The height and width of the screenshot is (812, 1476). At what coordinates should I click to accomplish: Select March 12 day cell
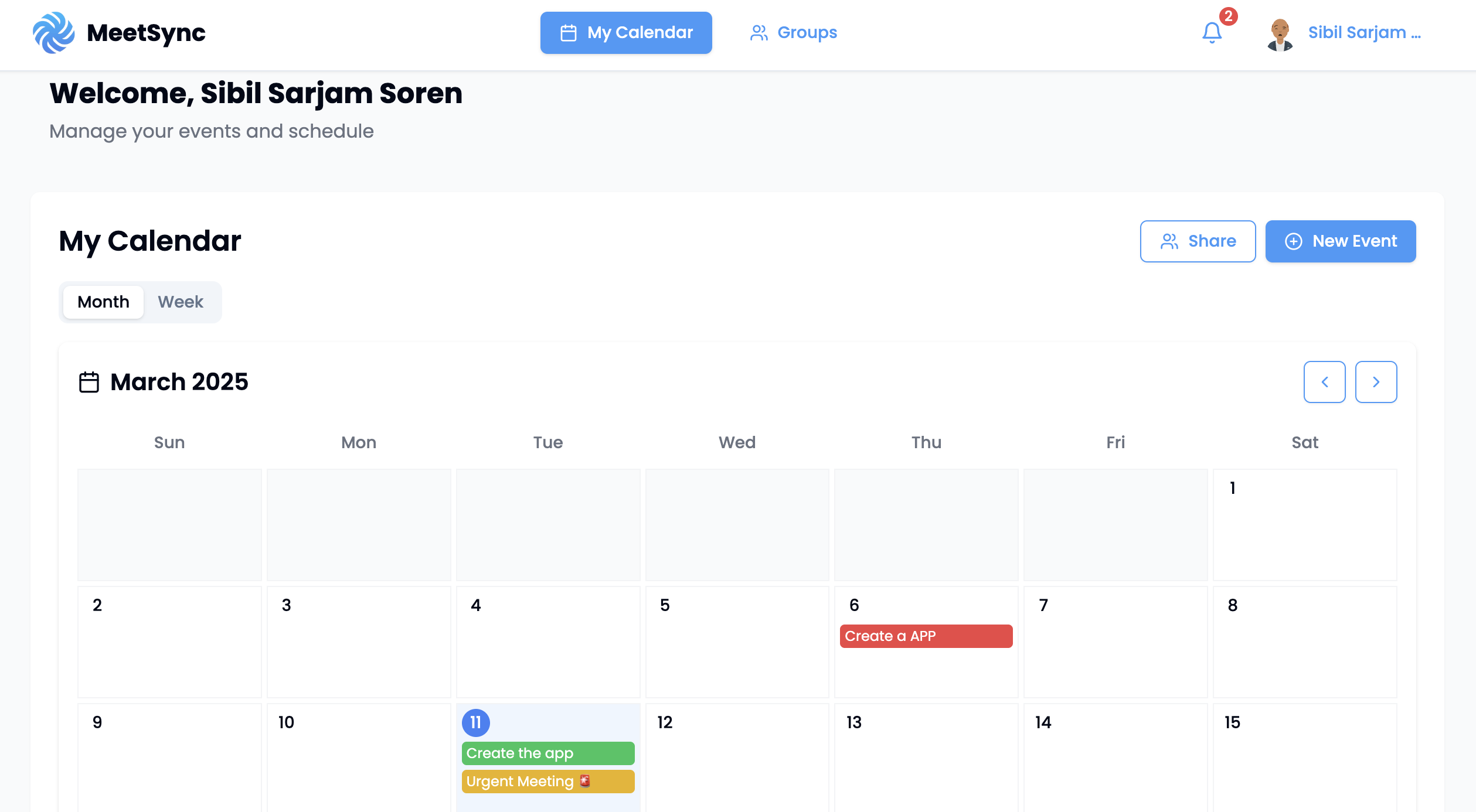[737, 758]
